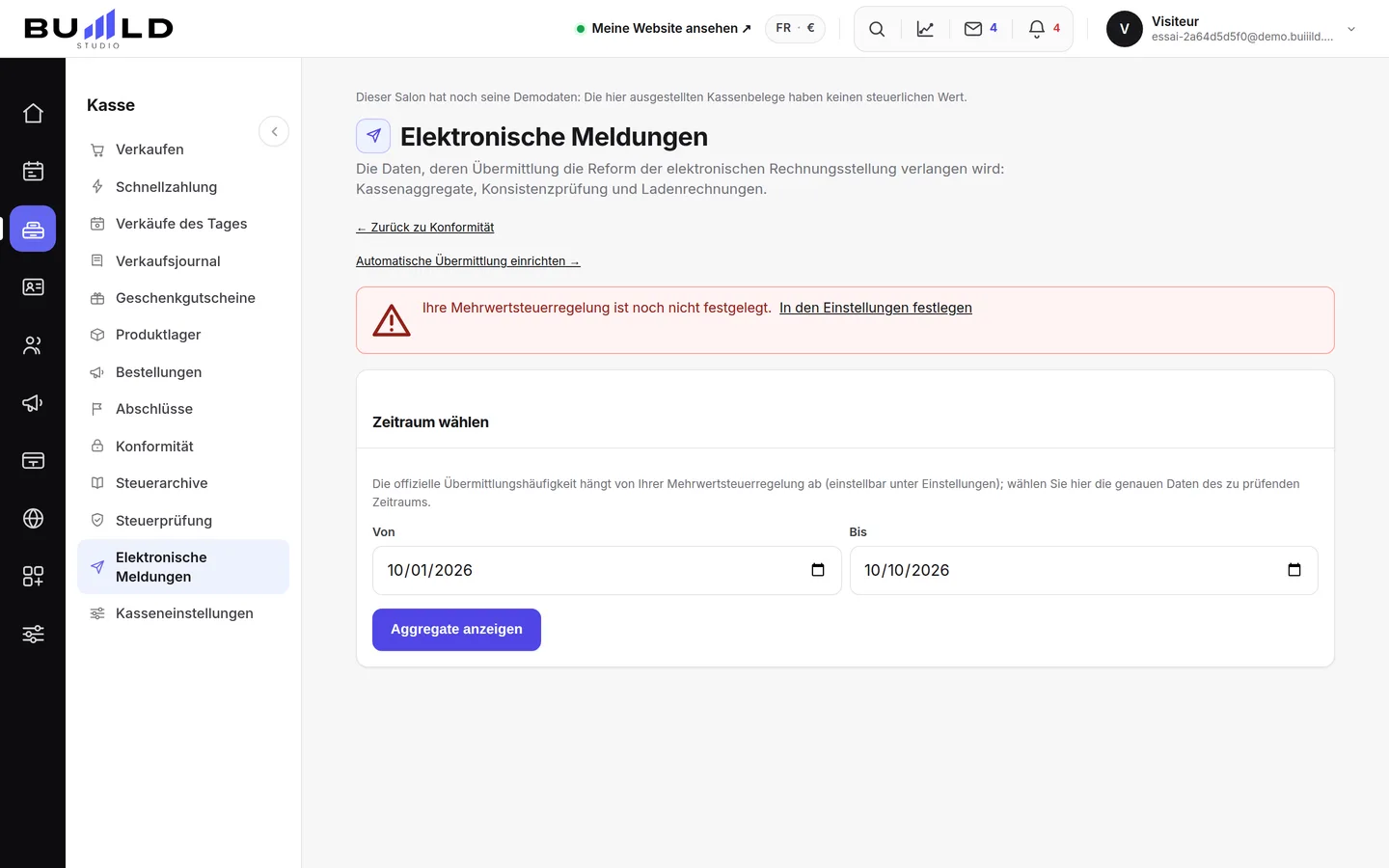Viewport: 1389px width, 868px height.
Task: Go to Verkaufen in Kasse menu
Action: (x=183, y=149)
